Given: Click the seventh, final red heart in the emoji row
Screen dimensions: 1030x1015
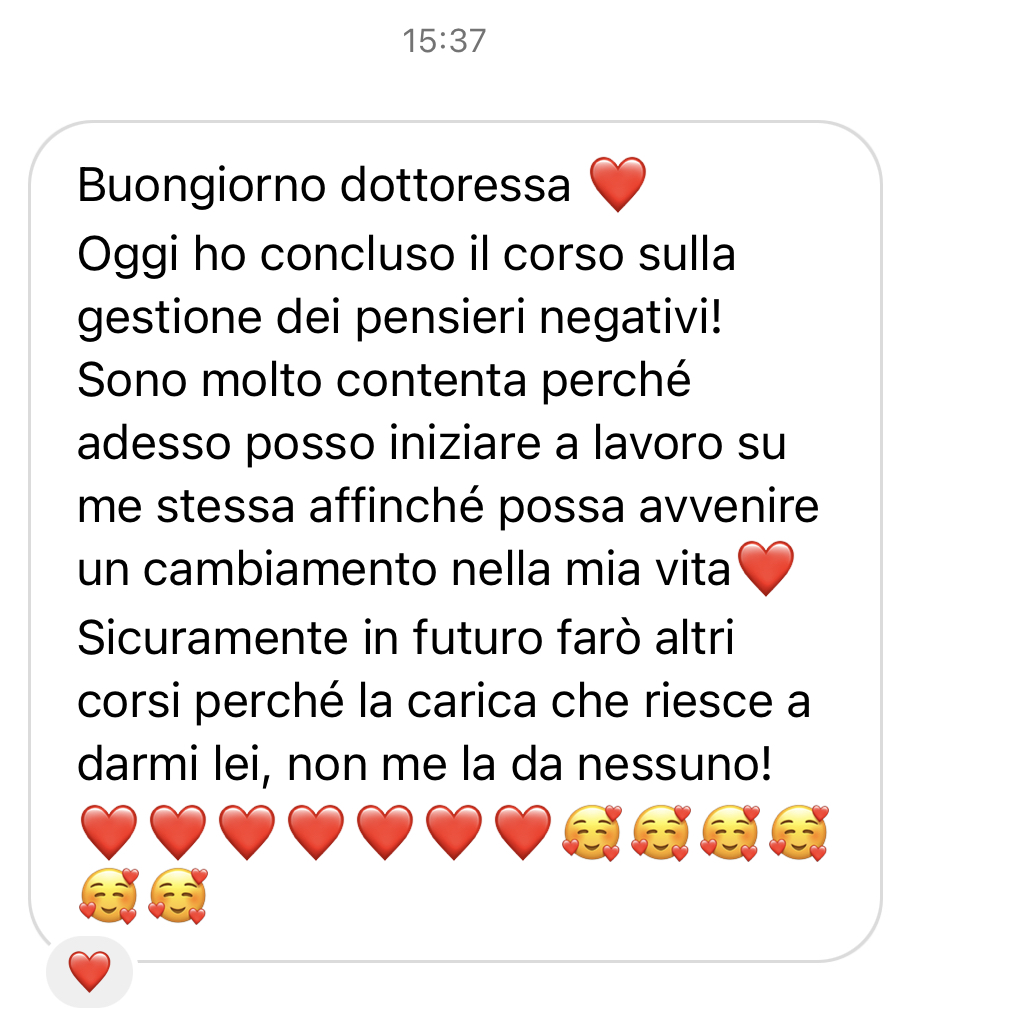Looking at the screenshot, I should (x=523, y=833).
